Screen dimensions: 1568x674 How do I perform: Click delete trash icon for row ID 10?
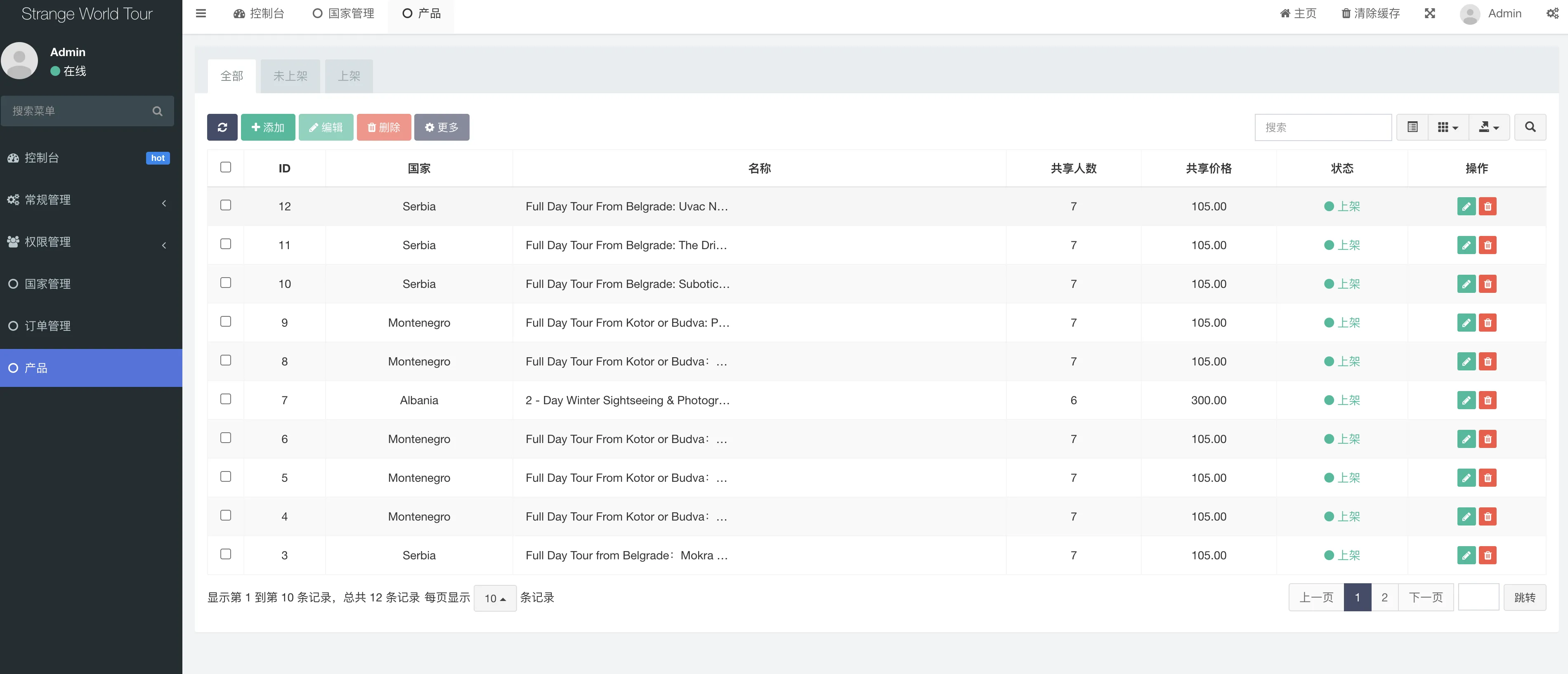click(1488, 284)
